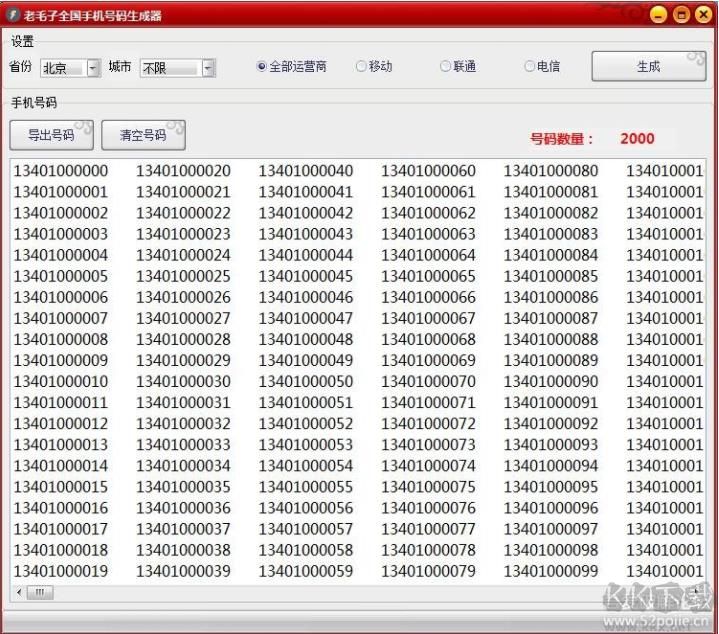The image size is (719, 634).
Task: Choose the 移动 carrier radio button
Action: [361, 67]
